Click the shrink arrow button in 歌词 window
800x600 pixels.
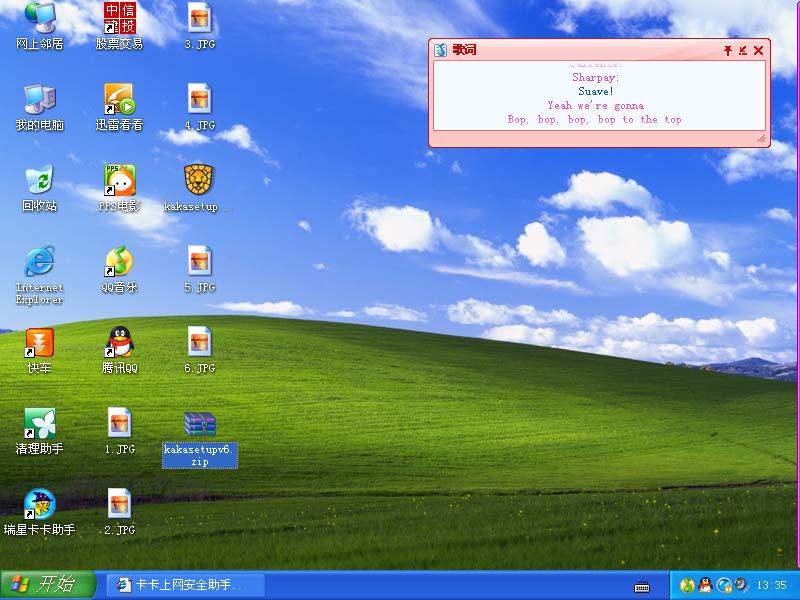(743, 50)
